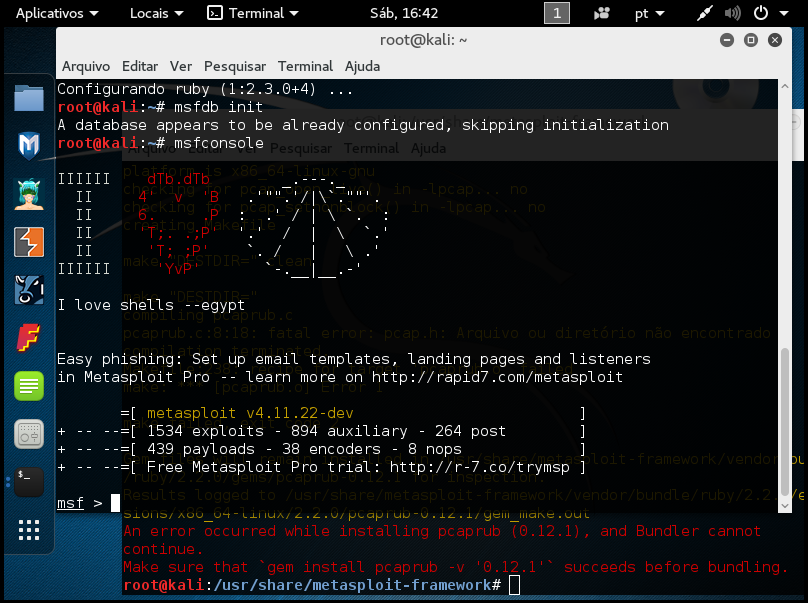
Task: Launch Burp Suite from the orange dock icon
Action: point(29,242)
